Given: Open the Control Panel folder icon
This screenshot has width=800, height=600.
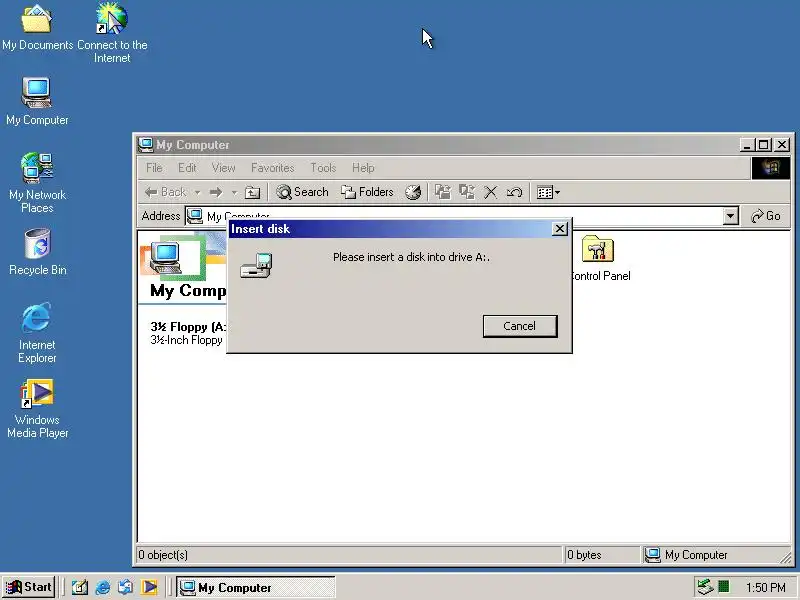Looking at the screenshot, I should (x=597, y=259).
